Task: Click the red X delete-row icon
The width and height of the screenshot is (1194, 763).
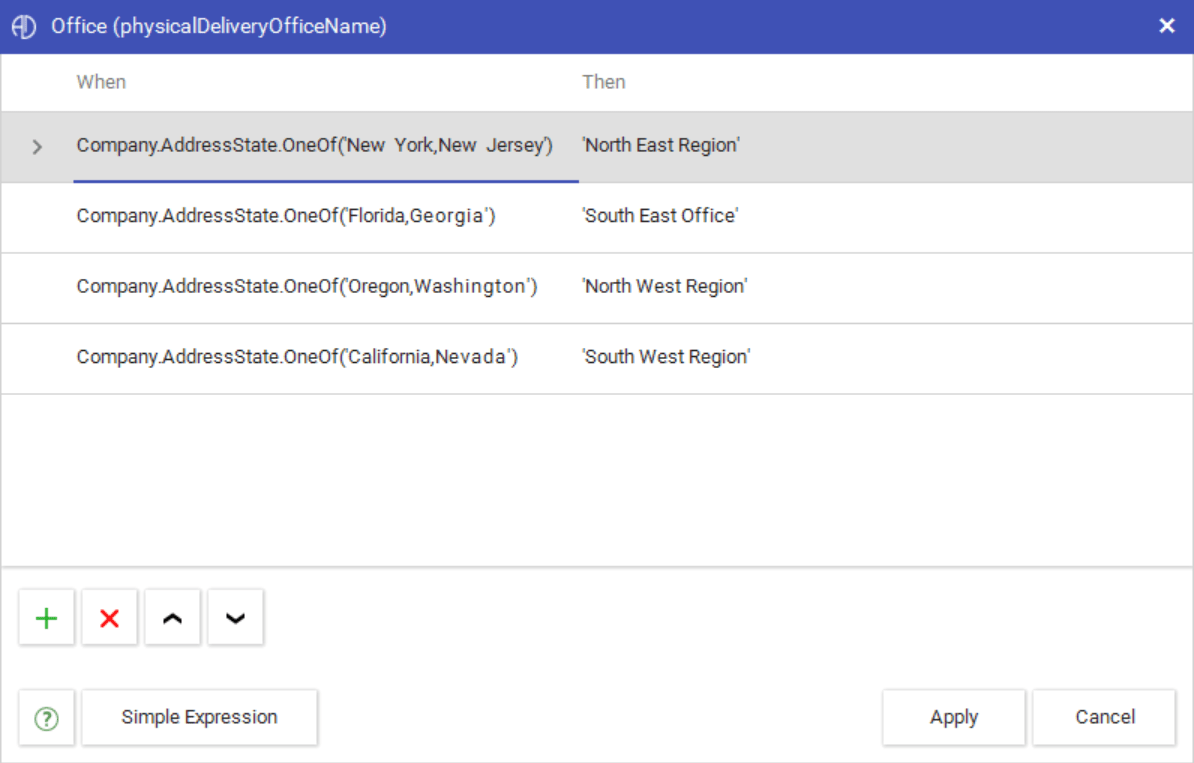Action: (x=110, y=618)
